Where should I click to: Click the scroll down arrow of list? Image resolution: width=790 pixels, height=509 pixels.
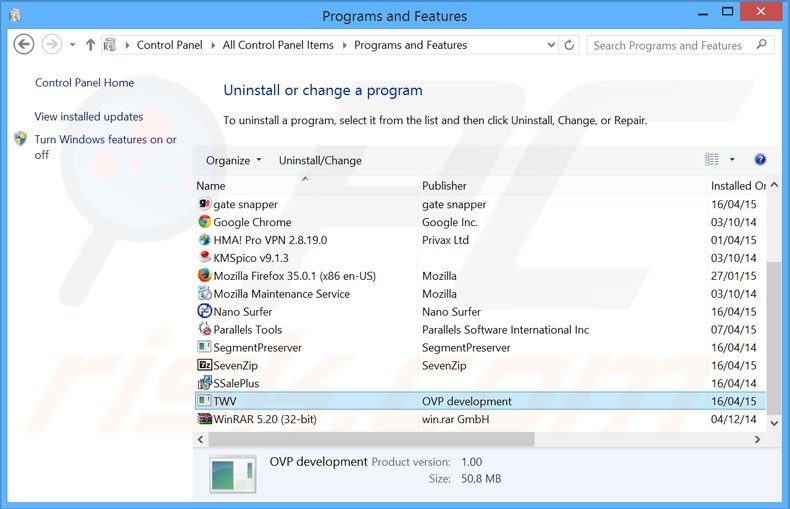tap(774, 423)
